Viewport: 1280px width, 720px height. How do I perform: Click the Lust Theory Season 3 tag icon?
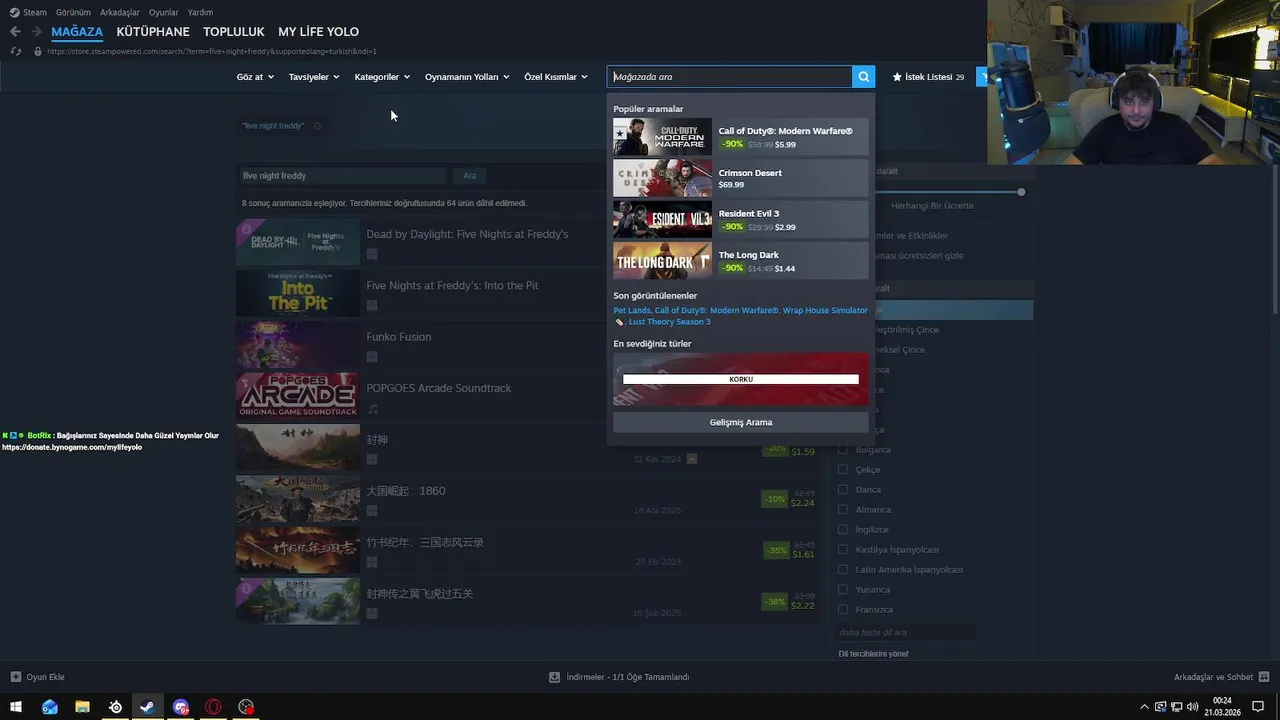[x=620, y=322]
